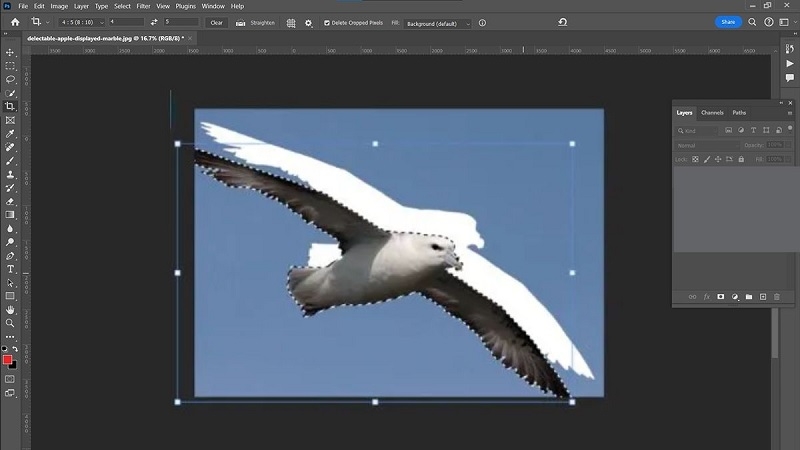Select the Pen tool
The height and width of the screenshot is (450, 800).
pyautogui.click(x=10, y=256)
